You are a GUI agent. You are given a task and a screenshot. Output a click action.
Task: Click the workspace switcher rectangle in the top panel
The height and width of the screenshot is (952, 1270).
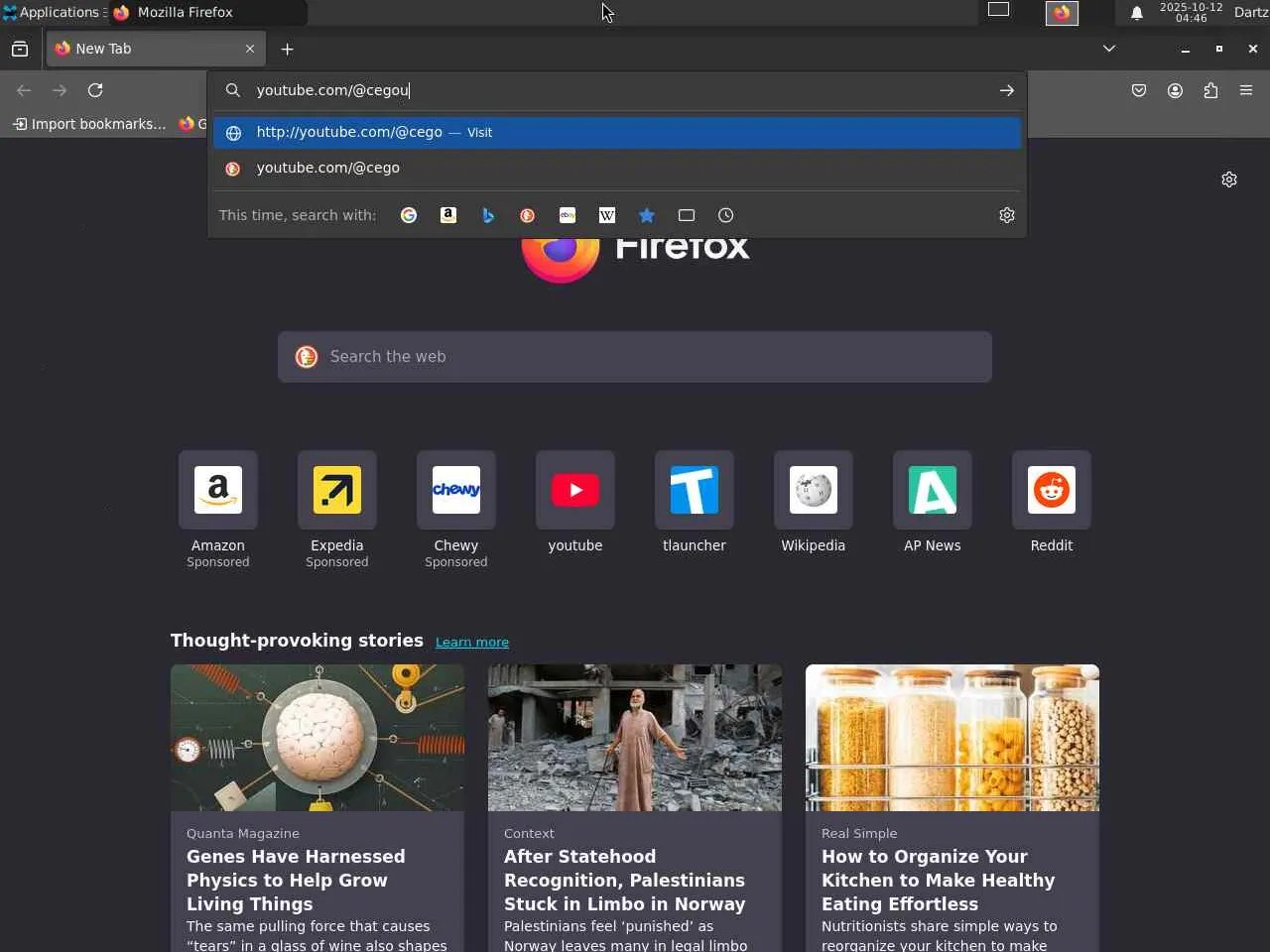998,10
